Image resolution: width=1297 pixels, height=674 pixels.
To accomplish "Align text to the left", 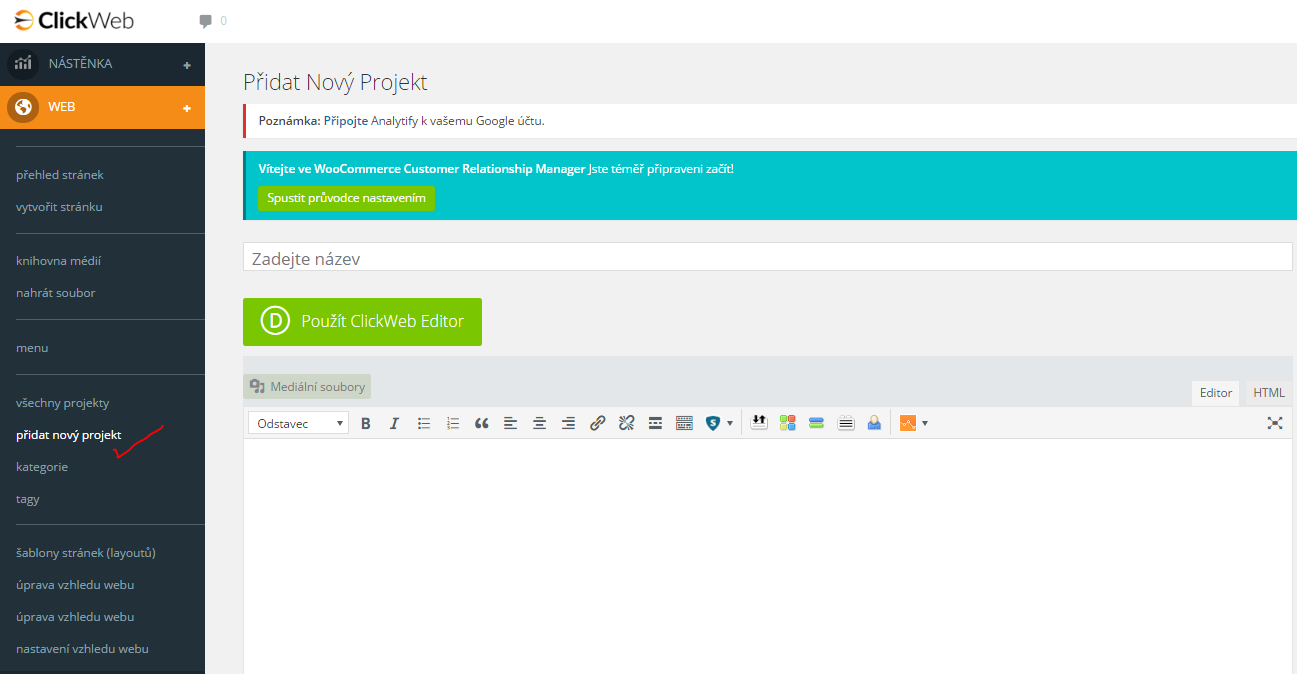I will [x=510, y=423].
